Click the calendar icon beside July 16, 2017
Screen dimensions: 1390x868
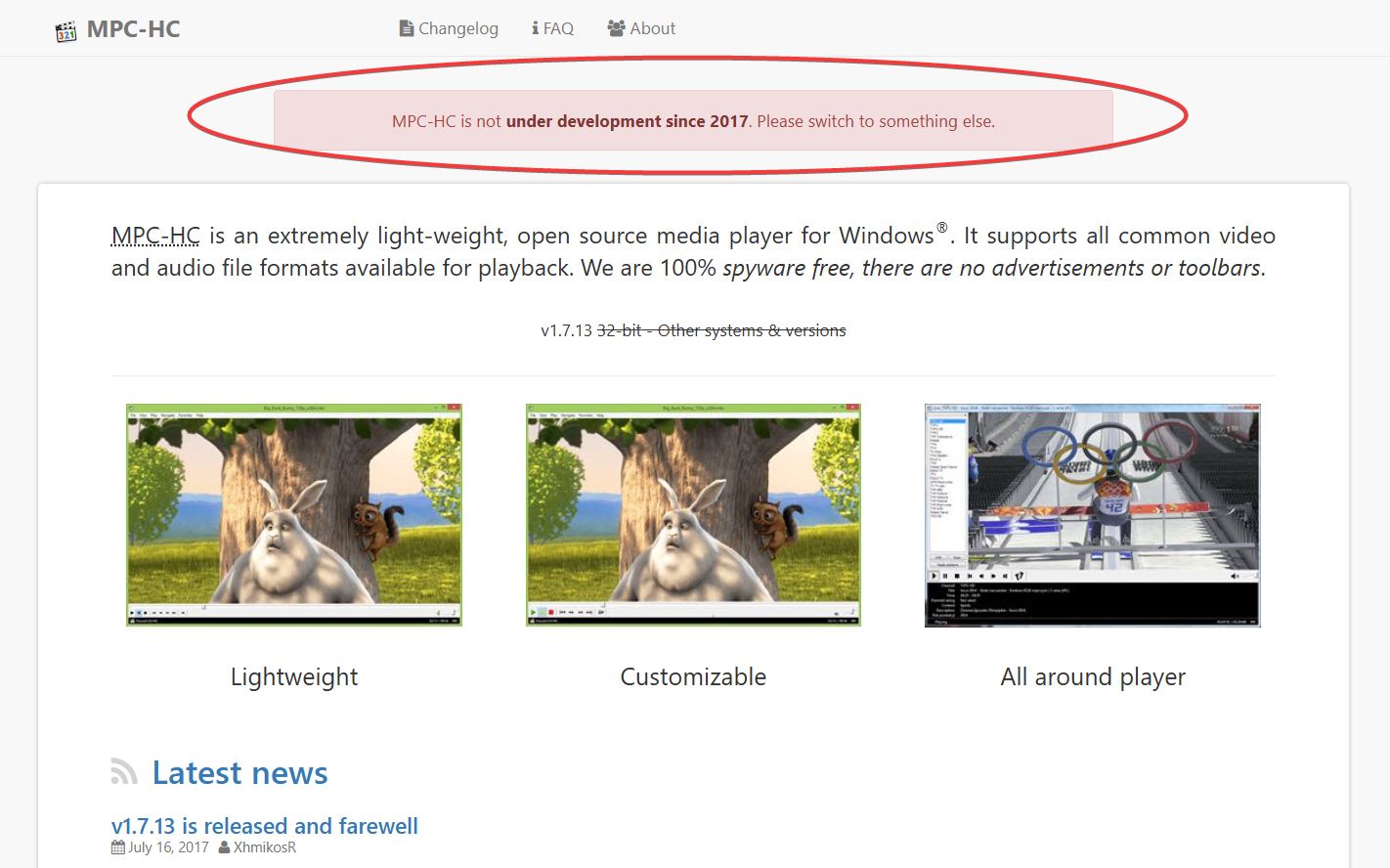pyautogui.click(x=118, y=847)
